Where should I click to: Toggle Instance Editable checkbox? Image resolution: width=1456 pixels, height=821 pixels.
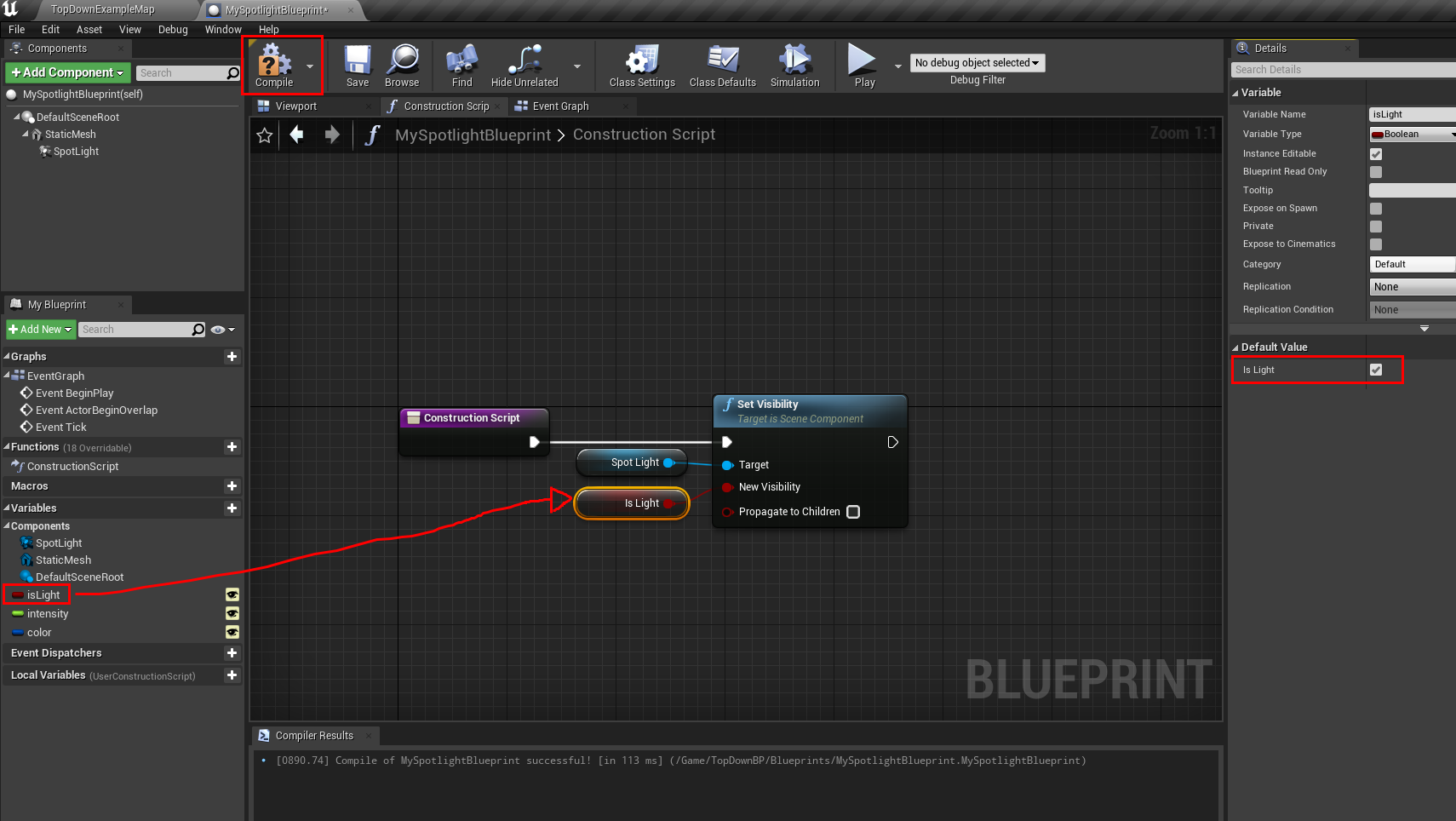(1376, 154)
